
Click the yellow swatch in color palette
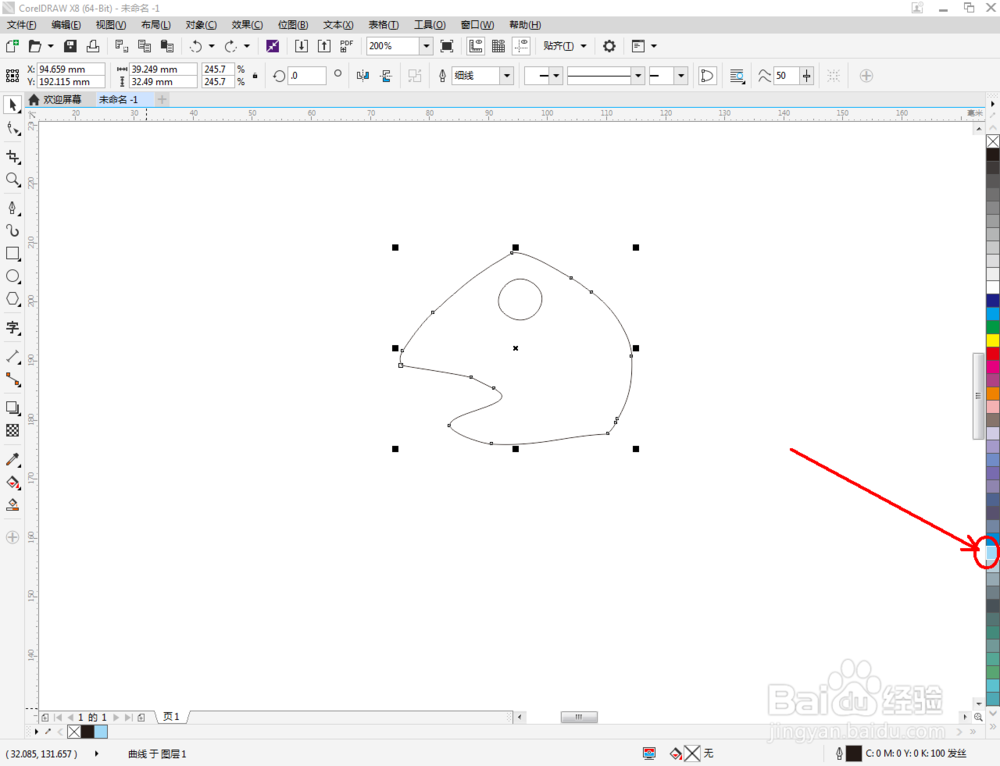point(993,340)
